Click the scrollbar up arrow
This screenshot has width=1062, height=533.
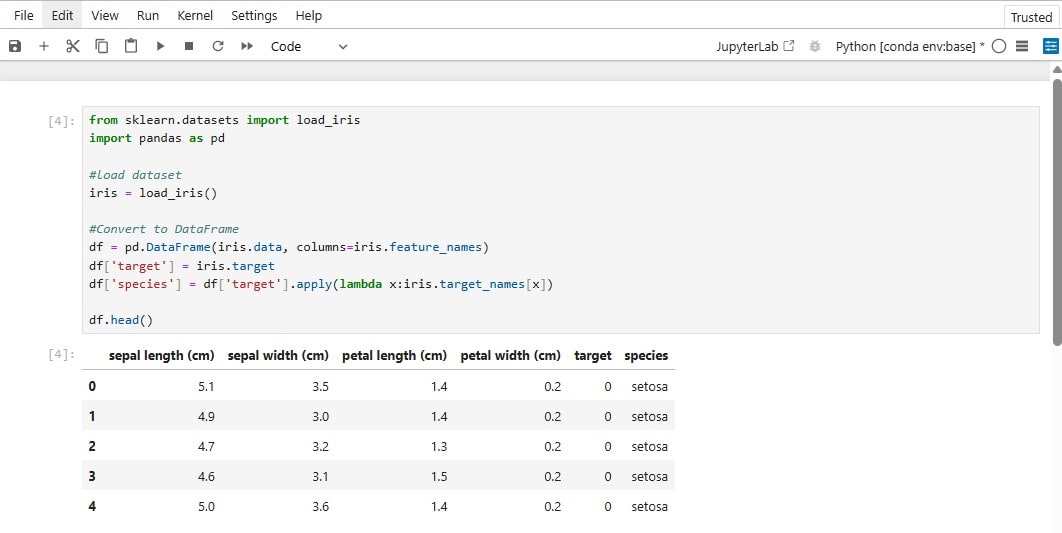(1057, 69)
